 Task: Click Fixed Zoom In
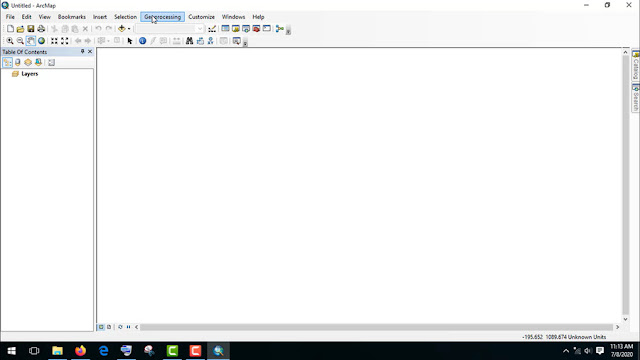pyautogui.click(x=54, y=41)
